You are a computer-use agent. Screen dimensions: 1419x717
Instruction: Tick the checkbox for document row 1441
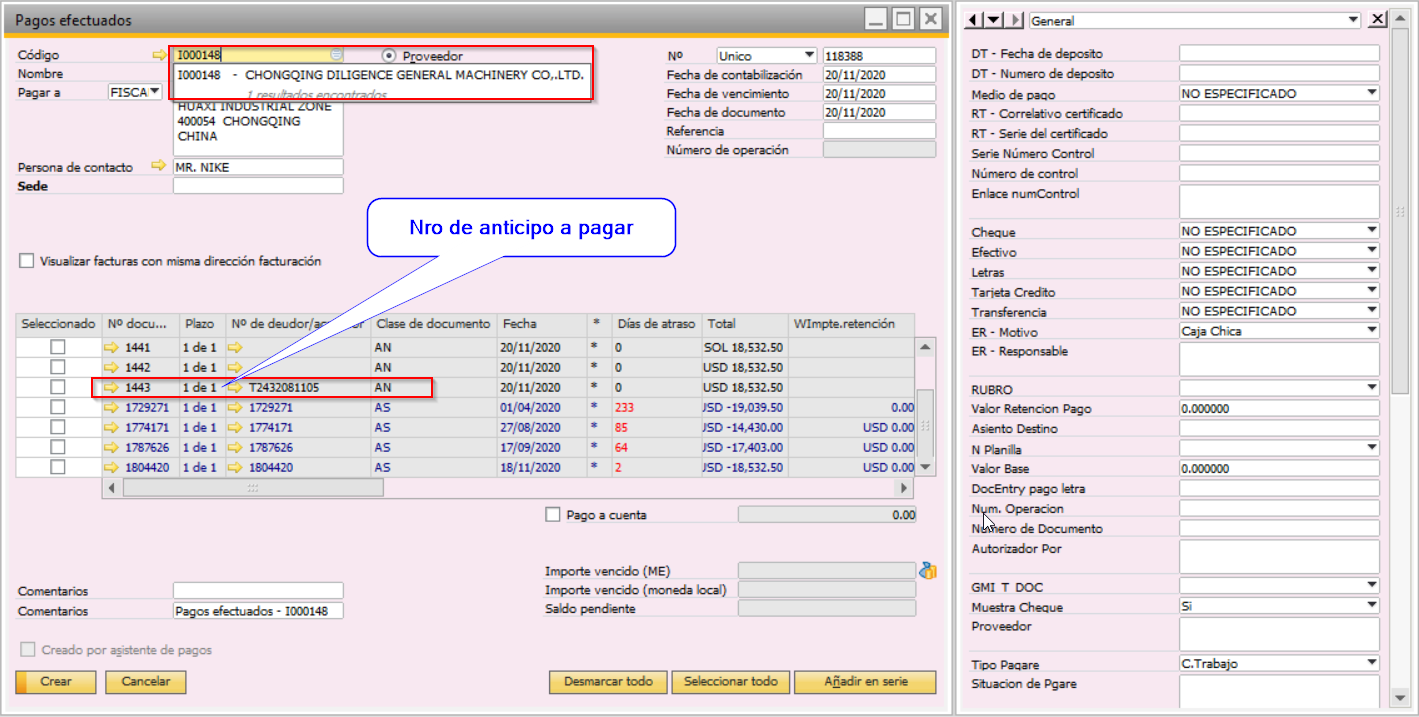(58, 347)
